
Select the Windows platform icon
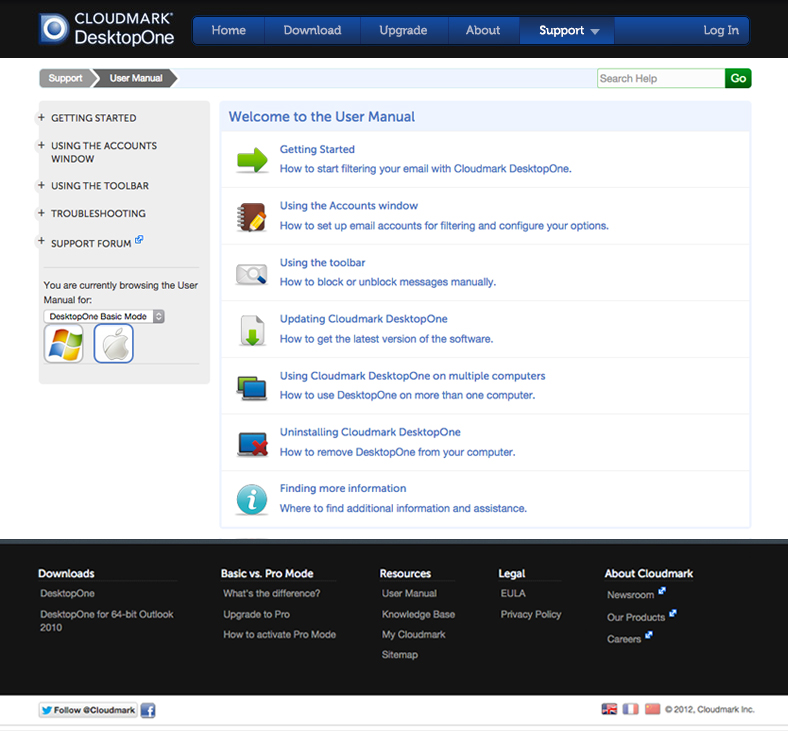coord(63,344)
